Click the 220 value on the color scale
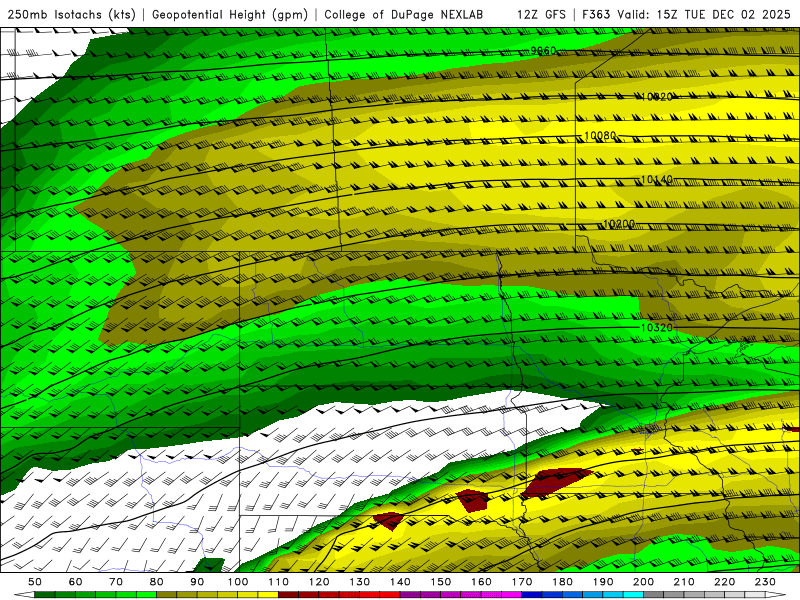The width and height of the screenshot is (800, 600). pos(724,582)
